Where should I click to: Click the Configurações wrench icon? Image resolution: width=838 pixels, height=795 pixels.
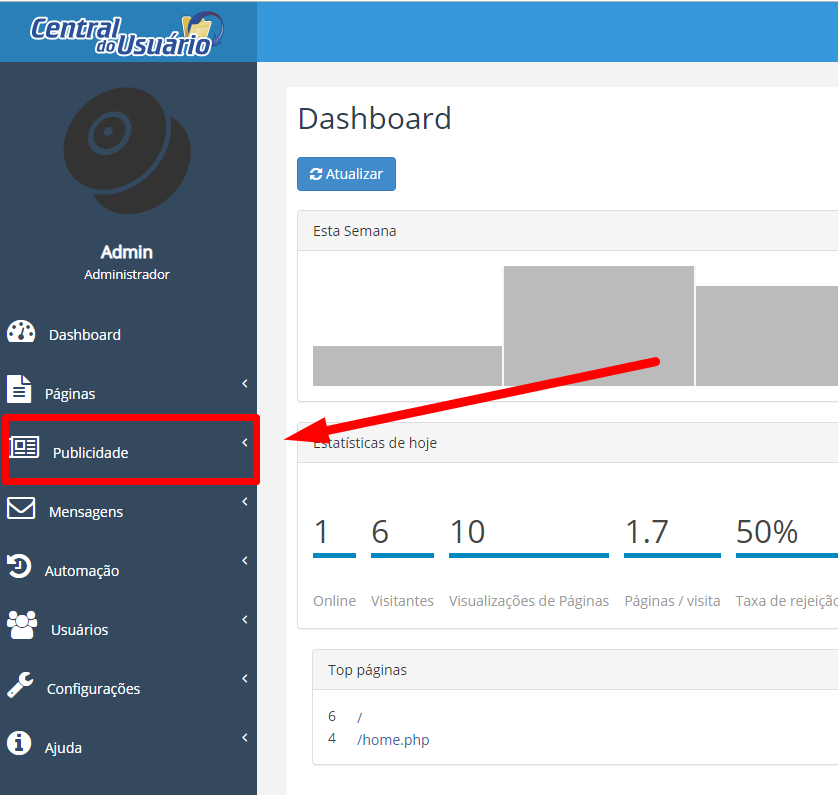pos(20,685)
